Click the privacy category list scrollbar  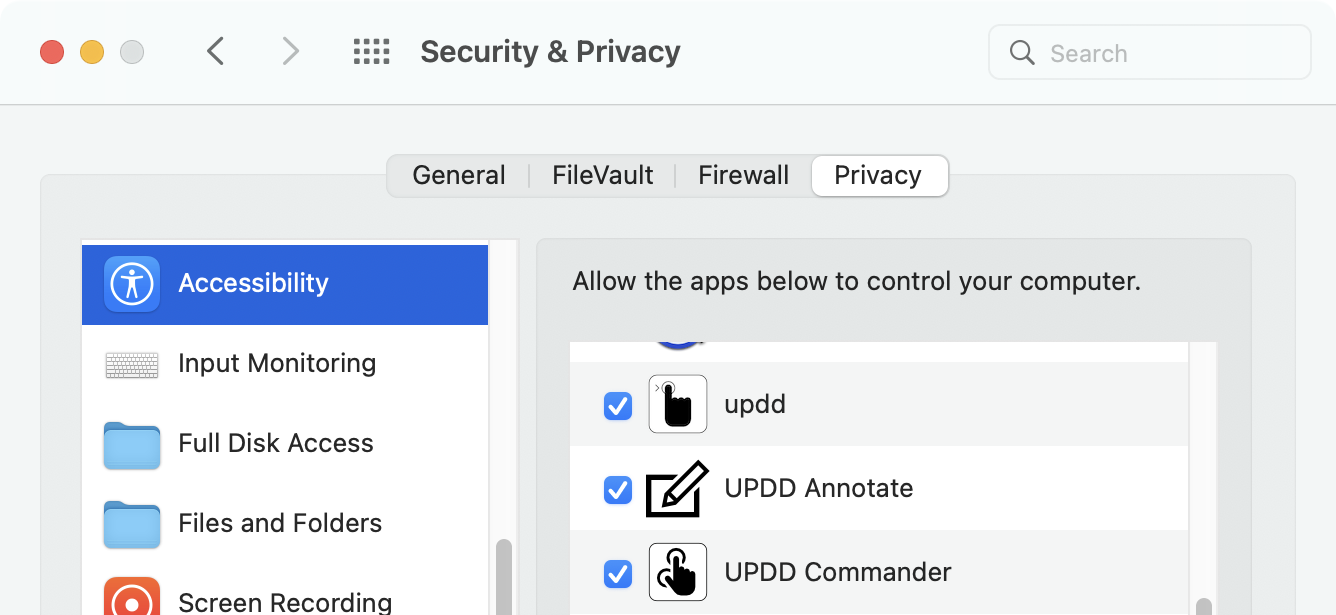coord(504,577)
